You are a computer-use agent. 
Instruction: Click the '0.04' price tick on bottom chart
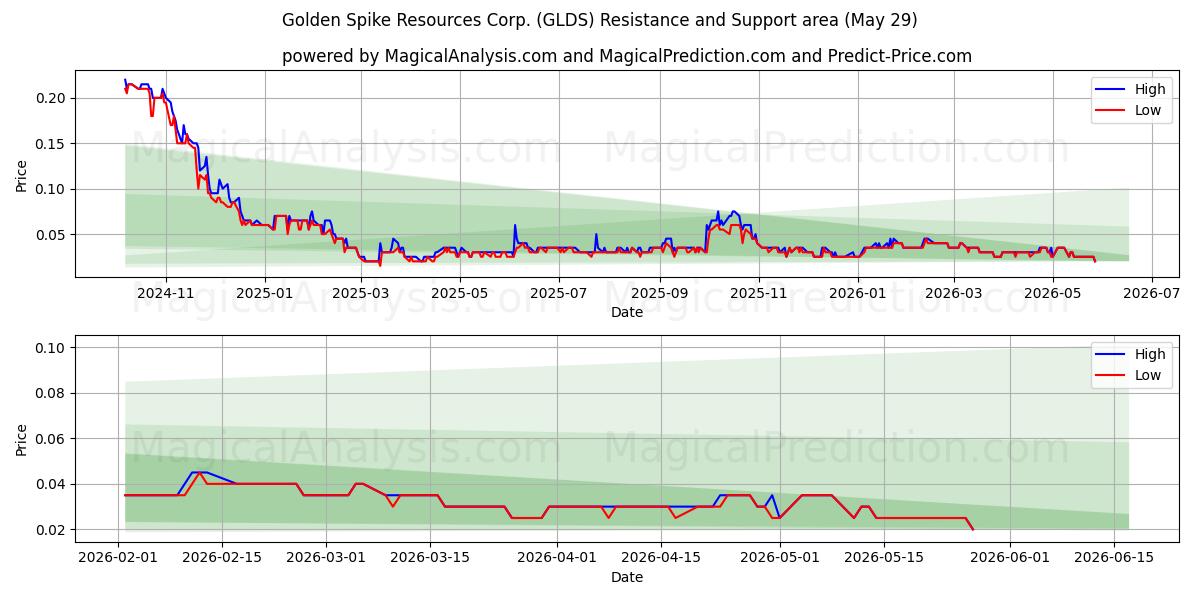[x=52, y=484]
